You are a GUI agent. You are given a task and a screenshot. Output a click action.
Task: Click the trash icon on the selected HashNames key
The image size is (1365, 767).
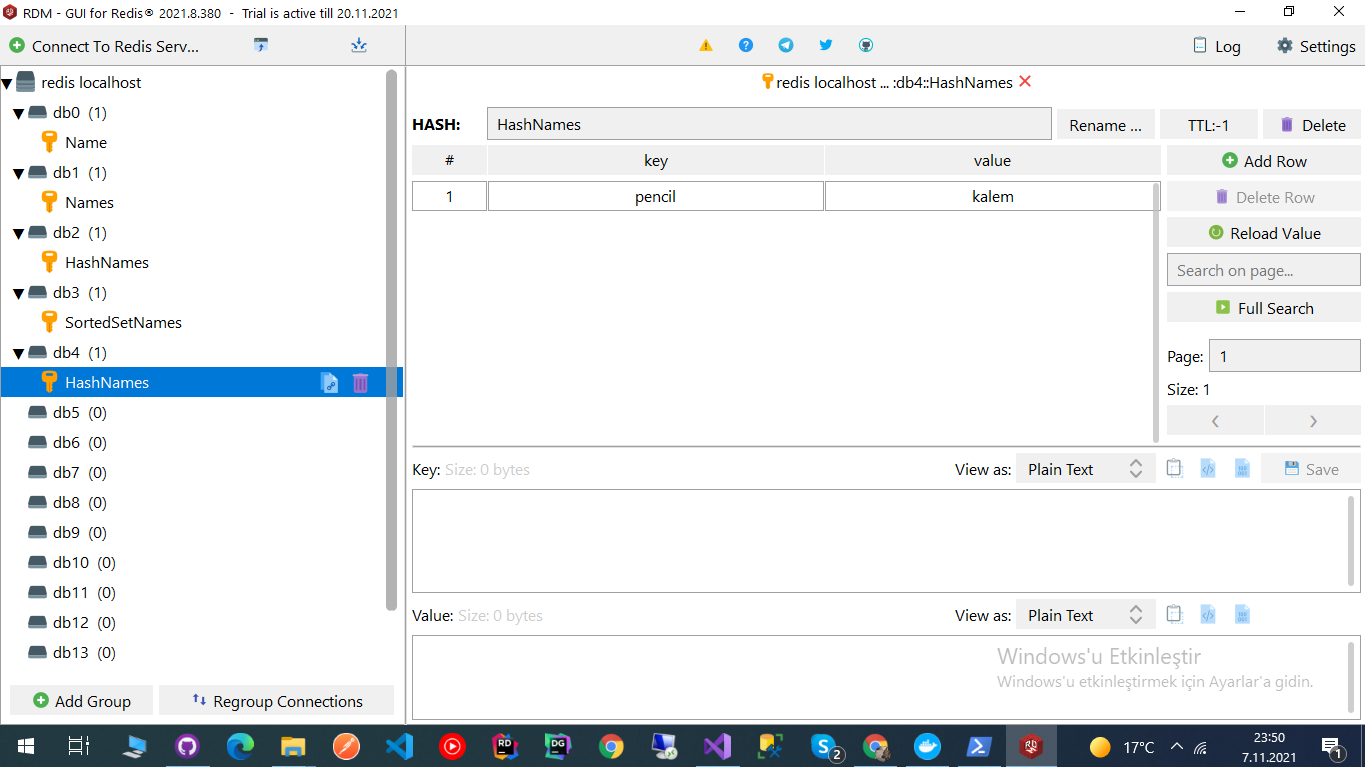[x=361, y=383]
